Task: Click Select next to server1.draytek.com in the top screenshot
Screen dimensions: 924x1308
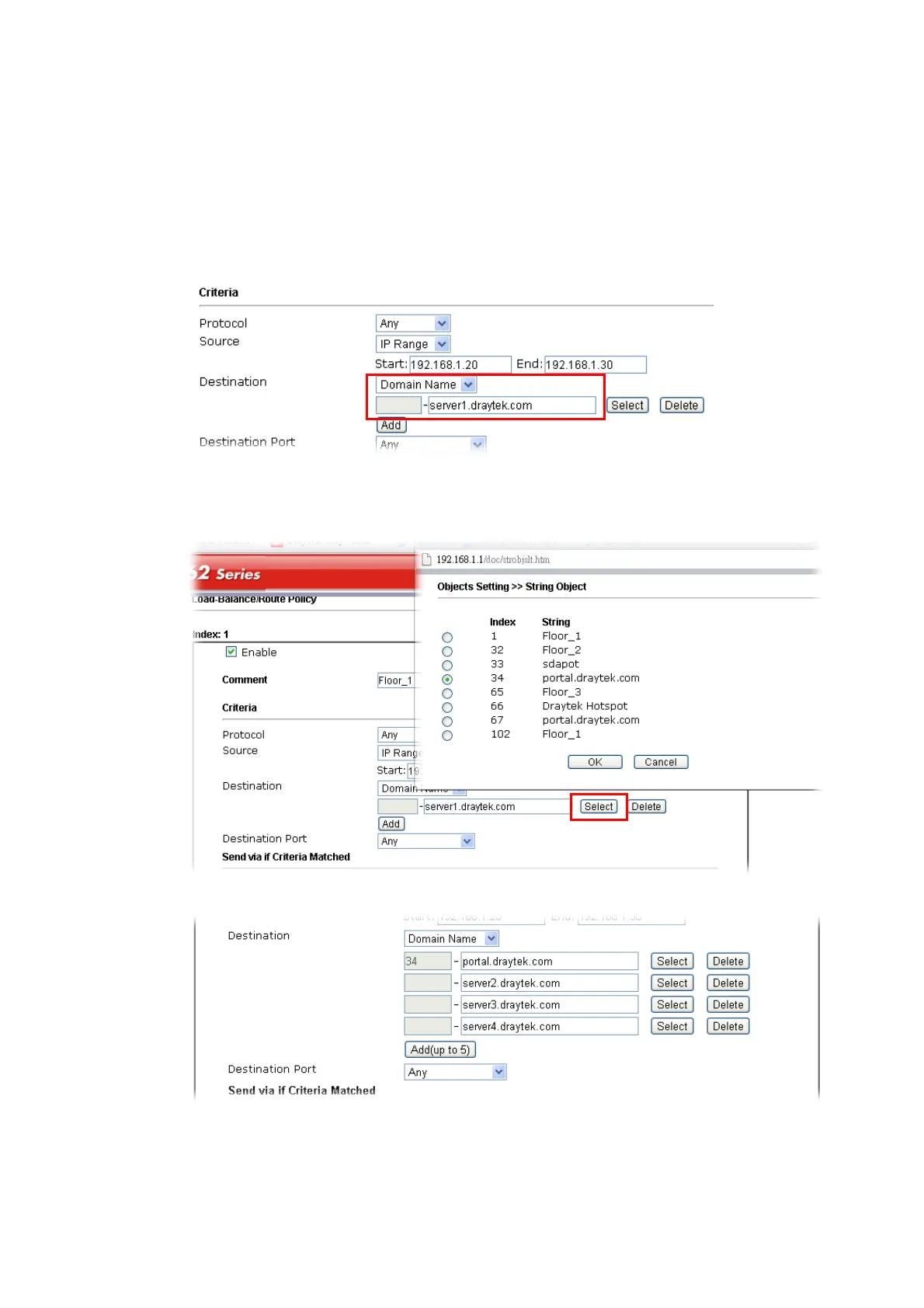Action: [627, 405]
